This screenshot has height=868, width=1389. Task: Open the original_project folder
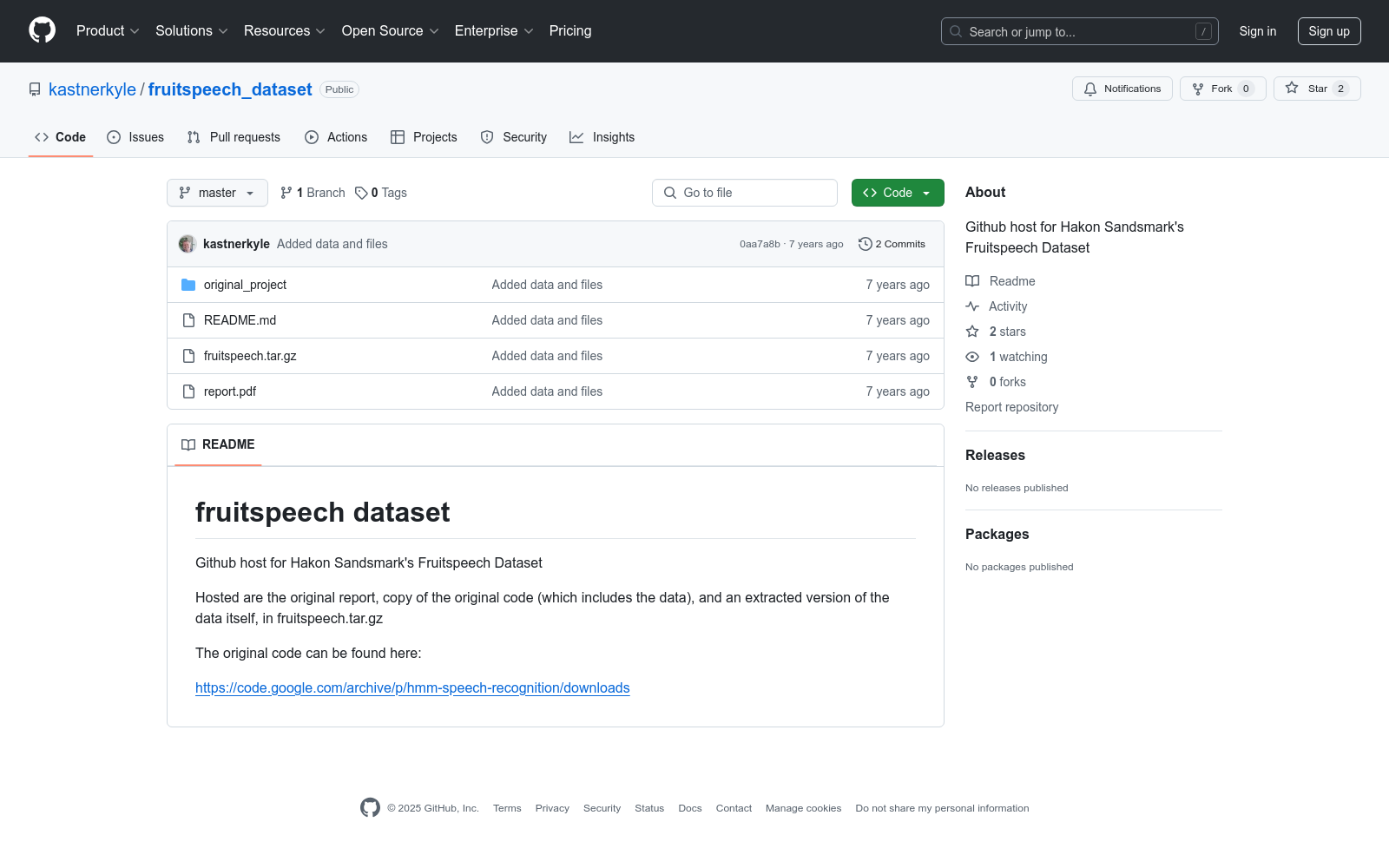point(245,285)
